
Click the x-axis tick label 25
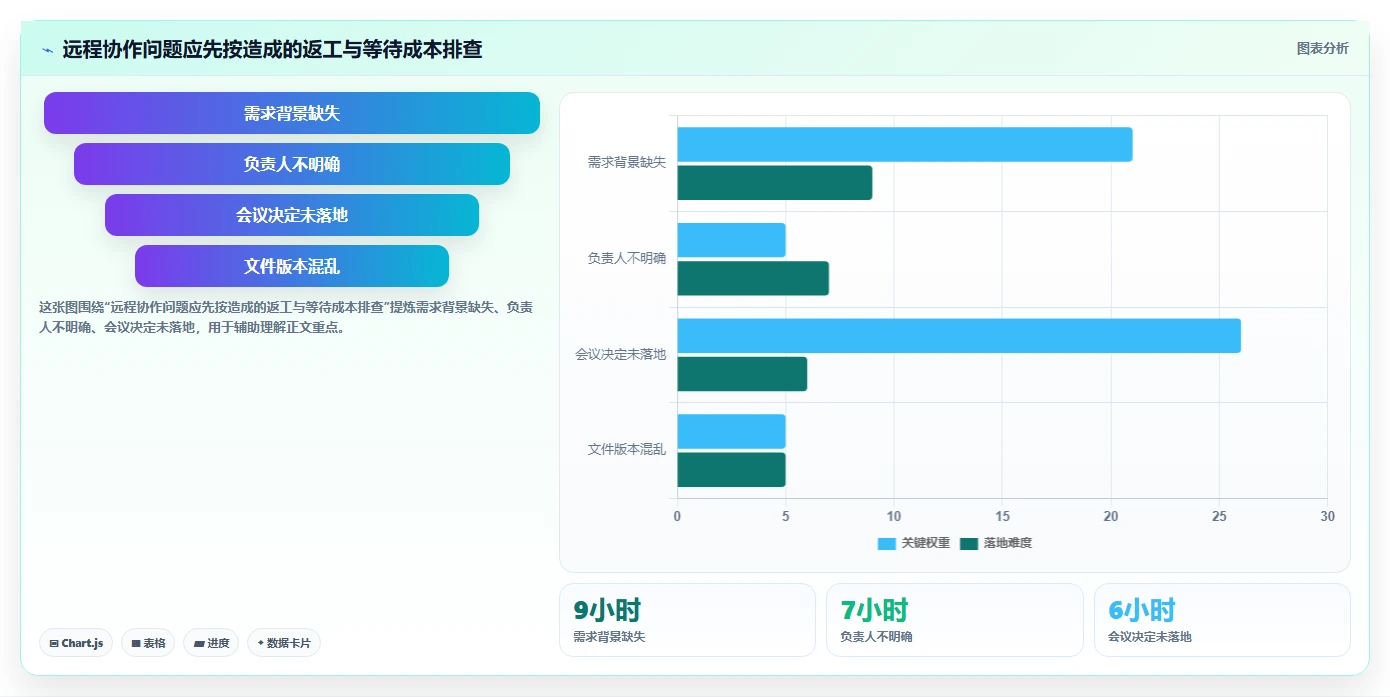[x=1219, y=516]
